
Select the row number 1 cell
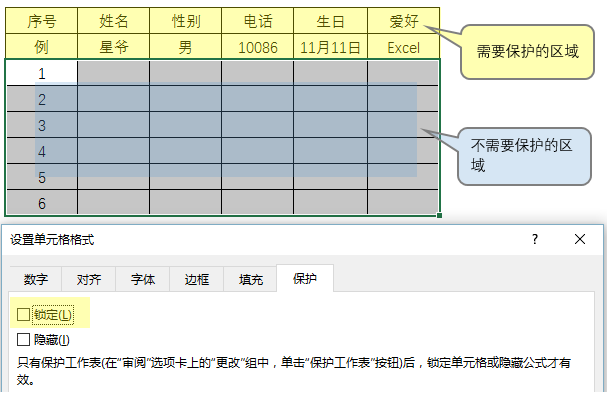(42, 73)
